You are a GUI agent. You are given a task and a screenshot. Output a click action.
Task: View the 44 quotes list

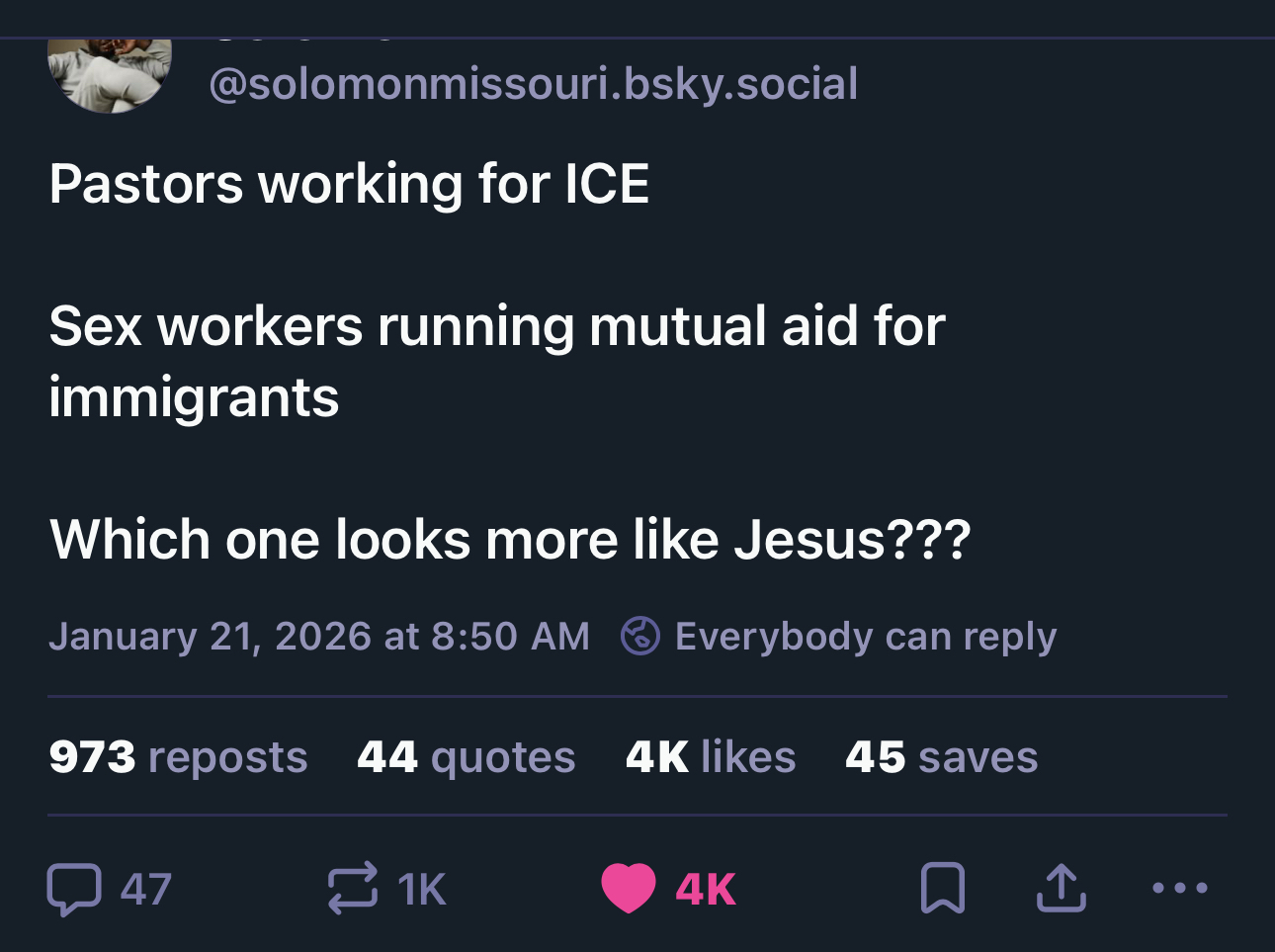pos(466,757)
